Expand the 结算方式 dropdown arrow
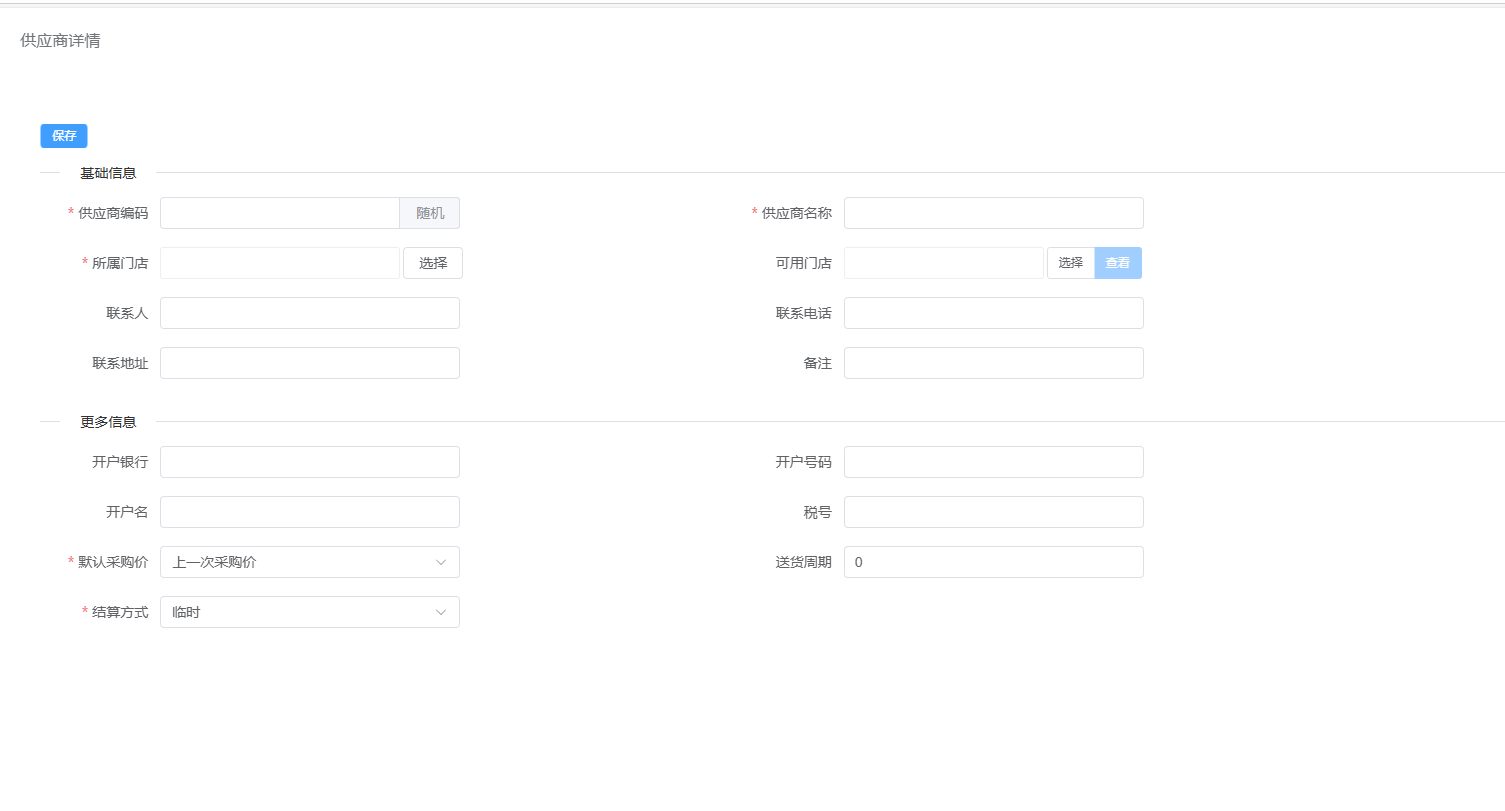 tap(441, 612)
